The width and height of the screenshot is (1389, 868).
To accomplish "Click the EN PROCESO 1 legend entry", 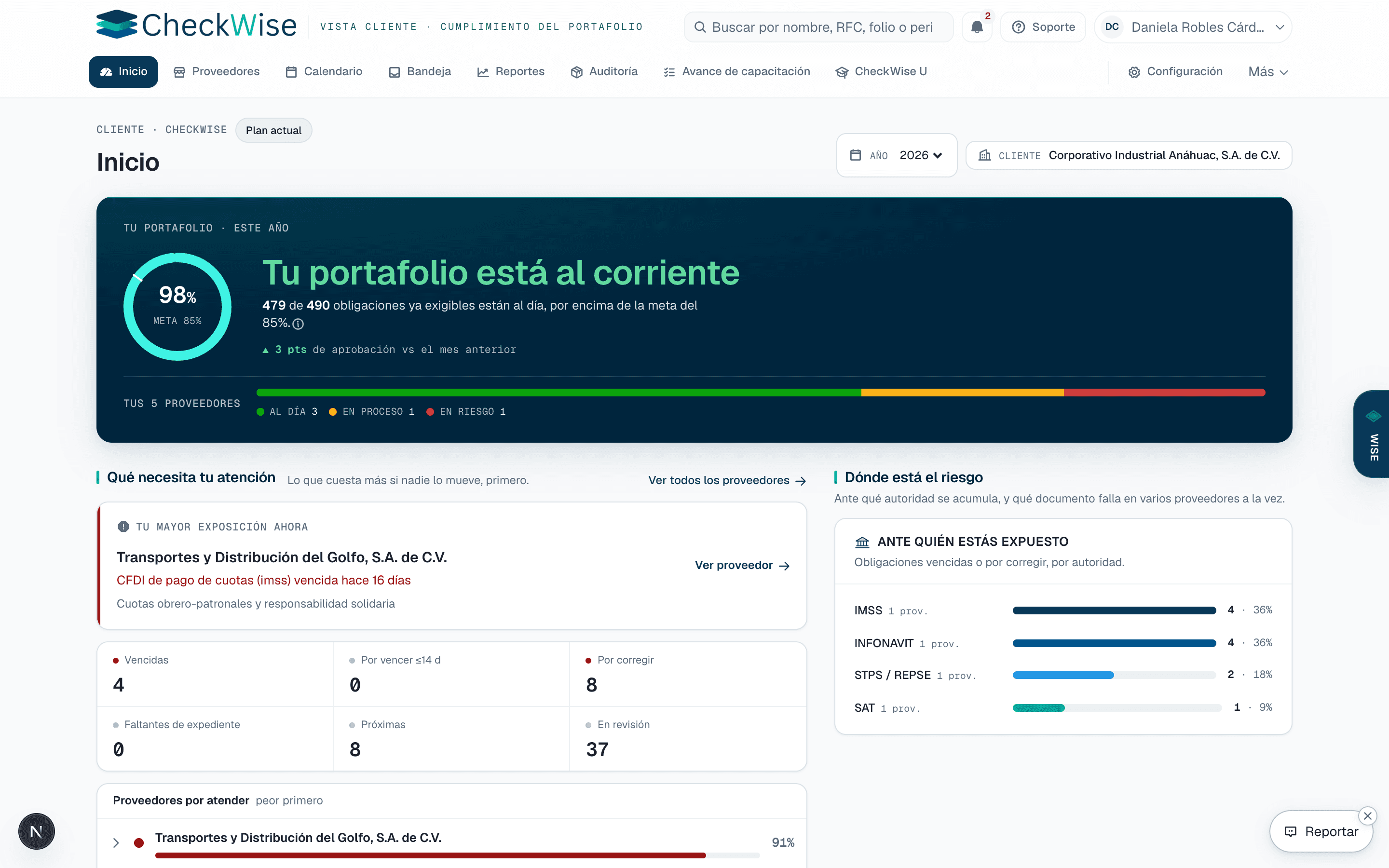I will pyautogui.click(x=371, y=412).
